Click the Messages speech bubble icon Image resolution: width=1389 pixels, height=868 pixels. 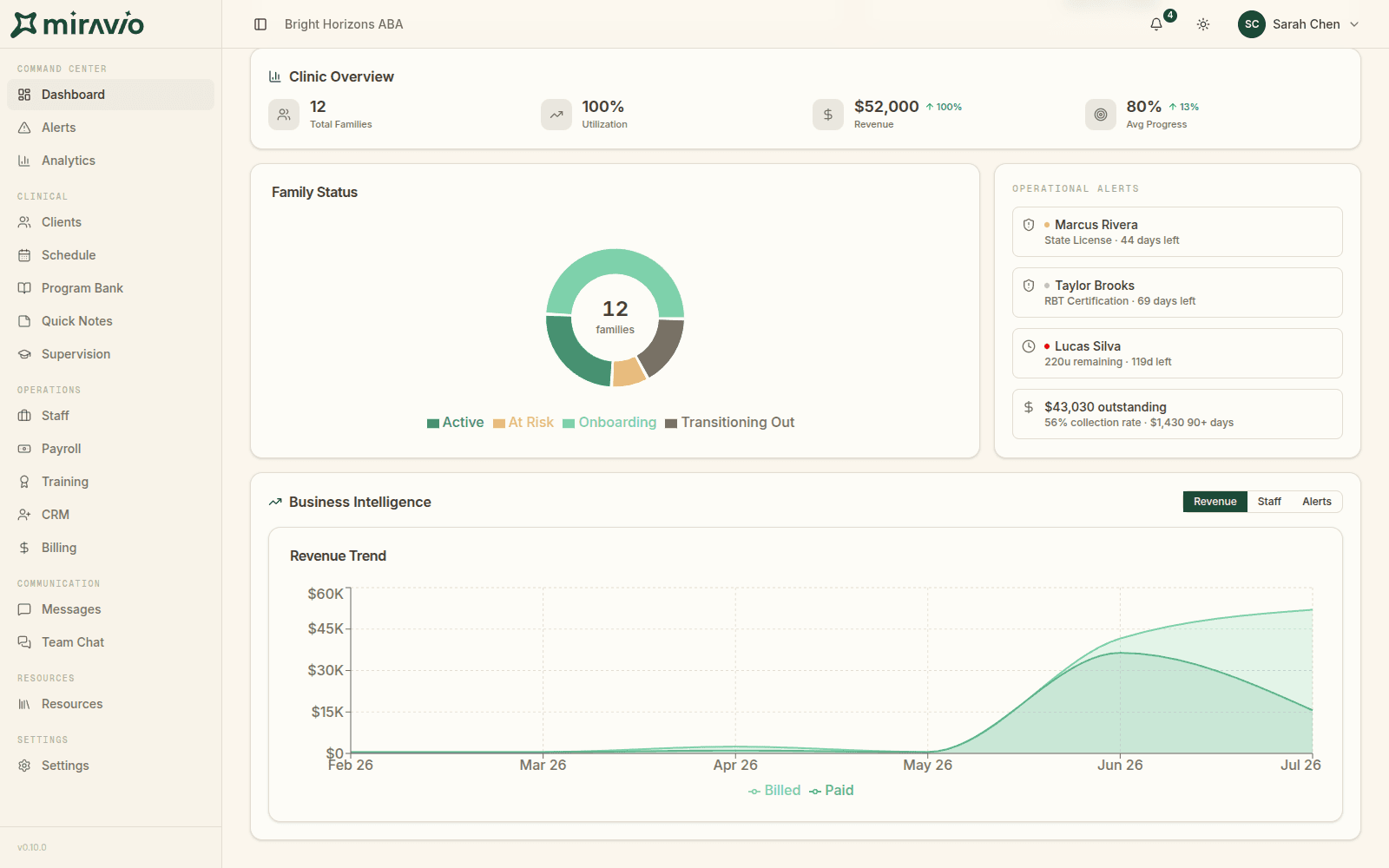(x=24, y=609)
